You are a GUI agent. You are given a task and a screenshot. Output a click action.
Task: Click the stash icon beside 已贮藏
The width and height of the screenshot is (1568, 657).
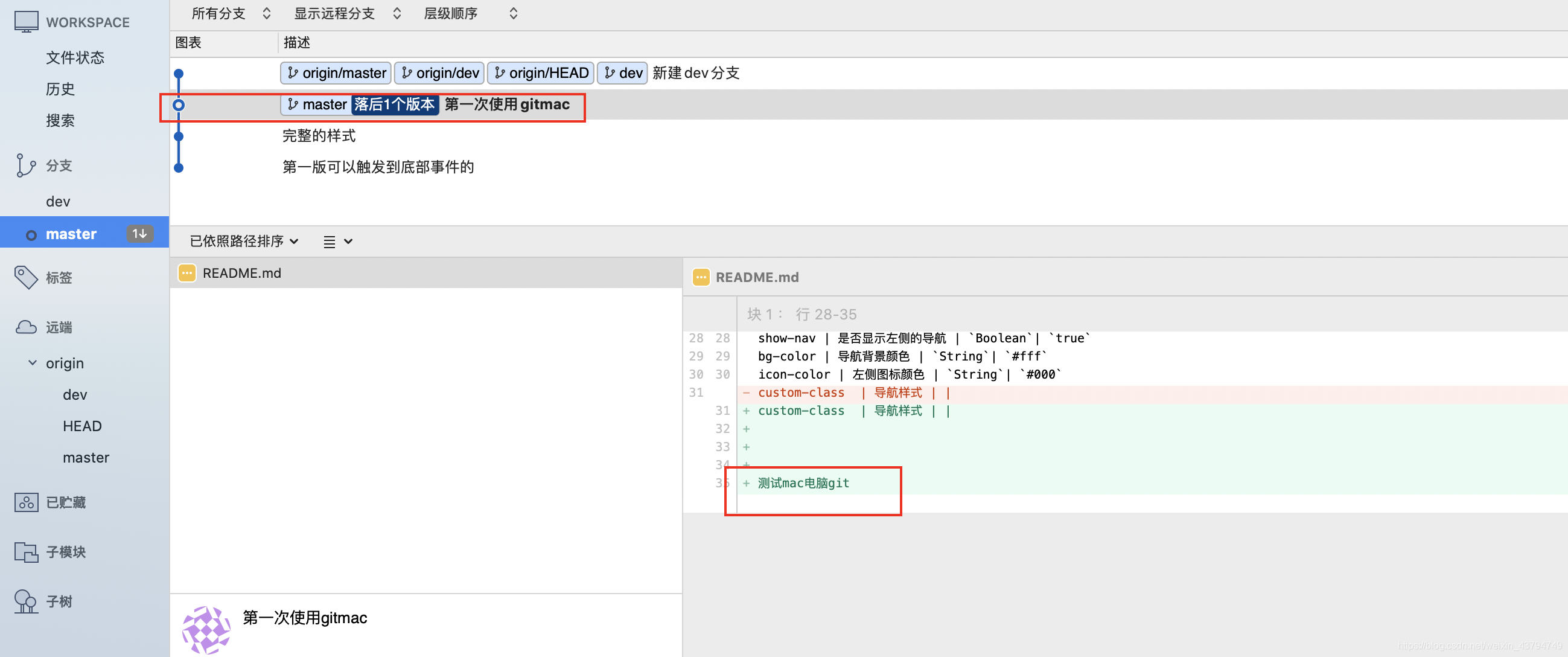[x=26, y=502]
